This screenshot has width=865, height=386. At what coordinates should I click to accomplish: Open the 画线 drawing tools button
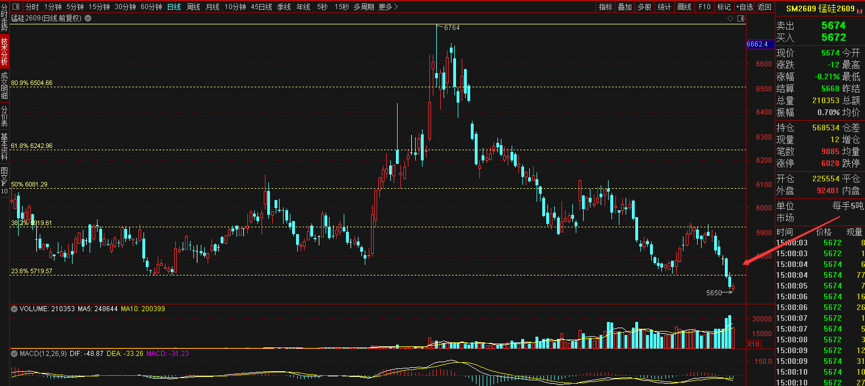pos(684,7)
